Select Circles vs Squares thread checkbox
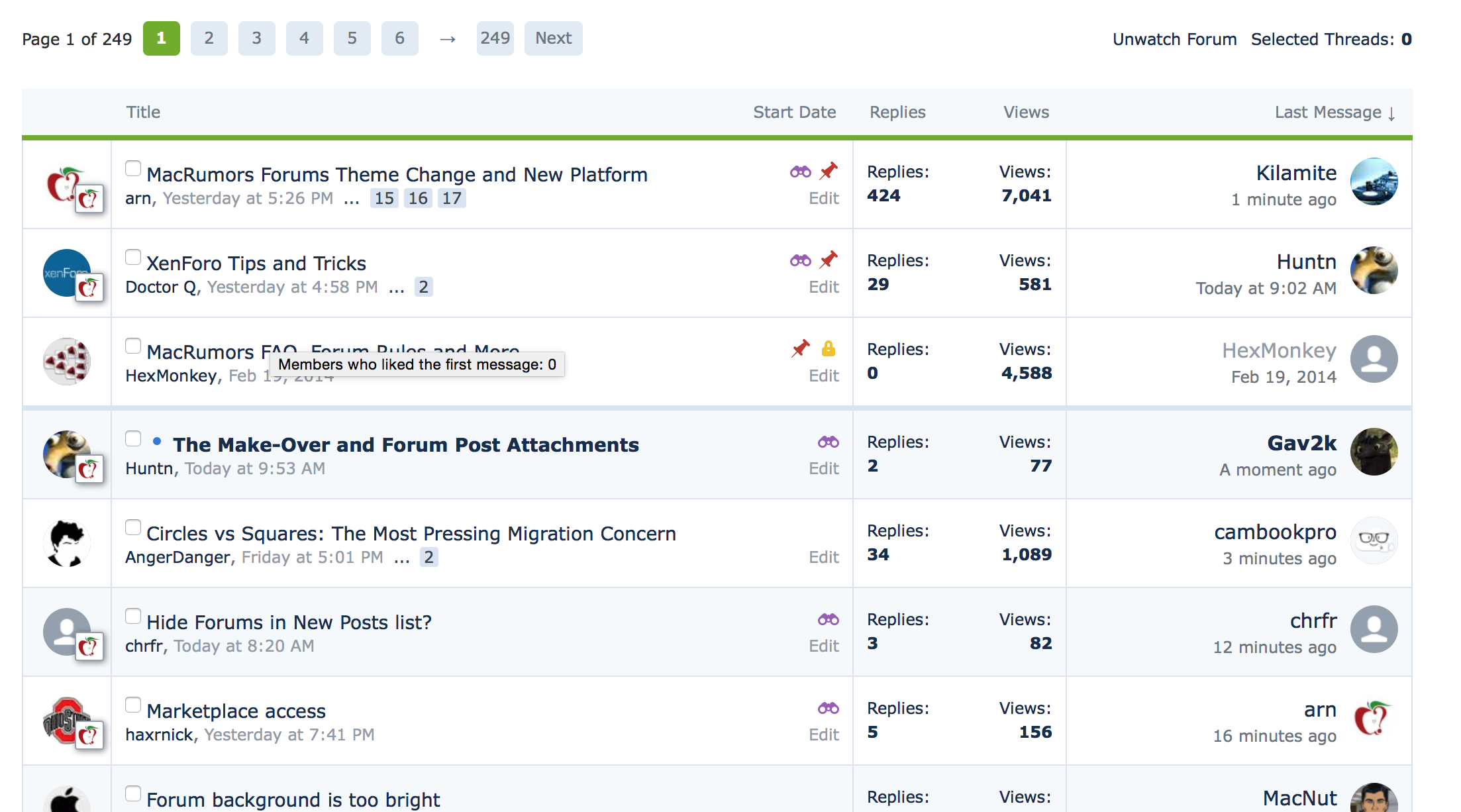Viewport: 1461px width, 812px height. point(133,527)
